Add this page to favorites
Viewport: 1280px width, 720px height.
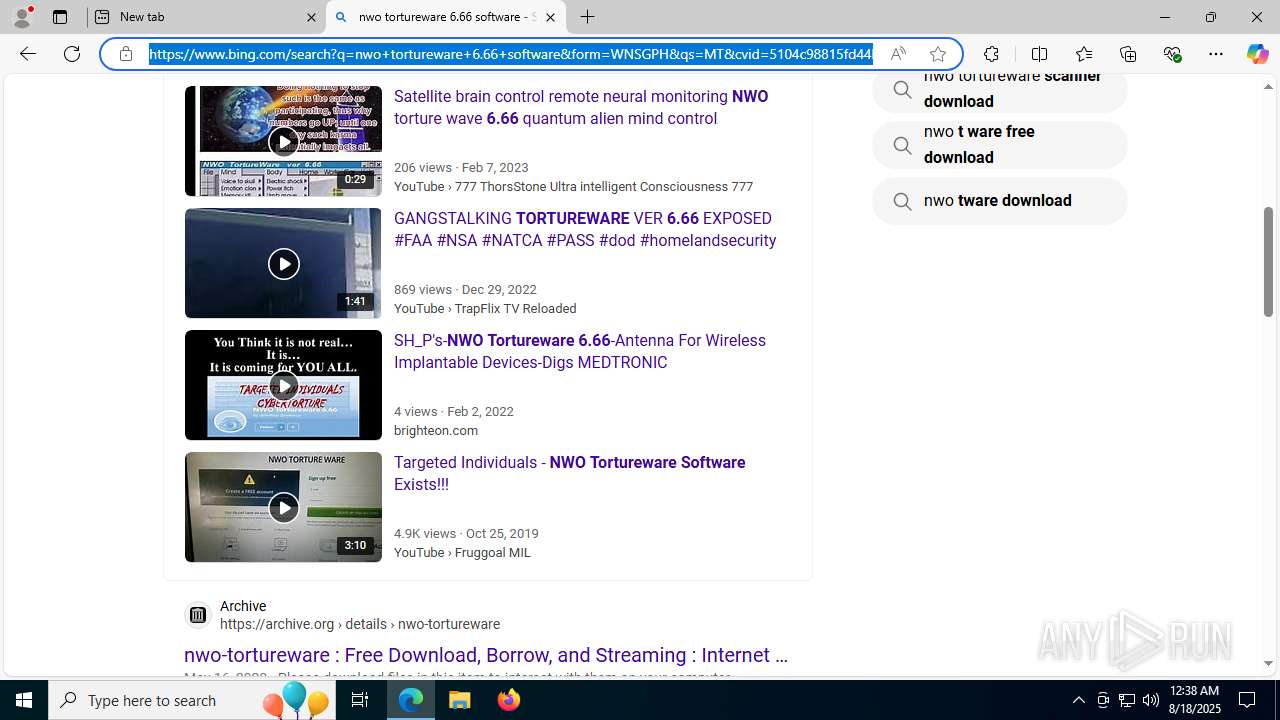click(938, 54)
